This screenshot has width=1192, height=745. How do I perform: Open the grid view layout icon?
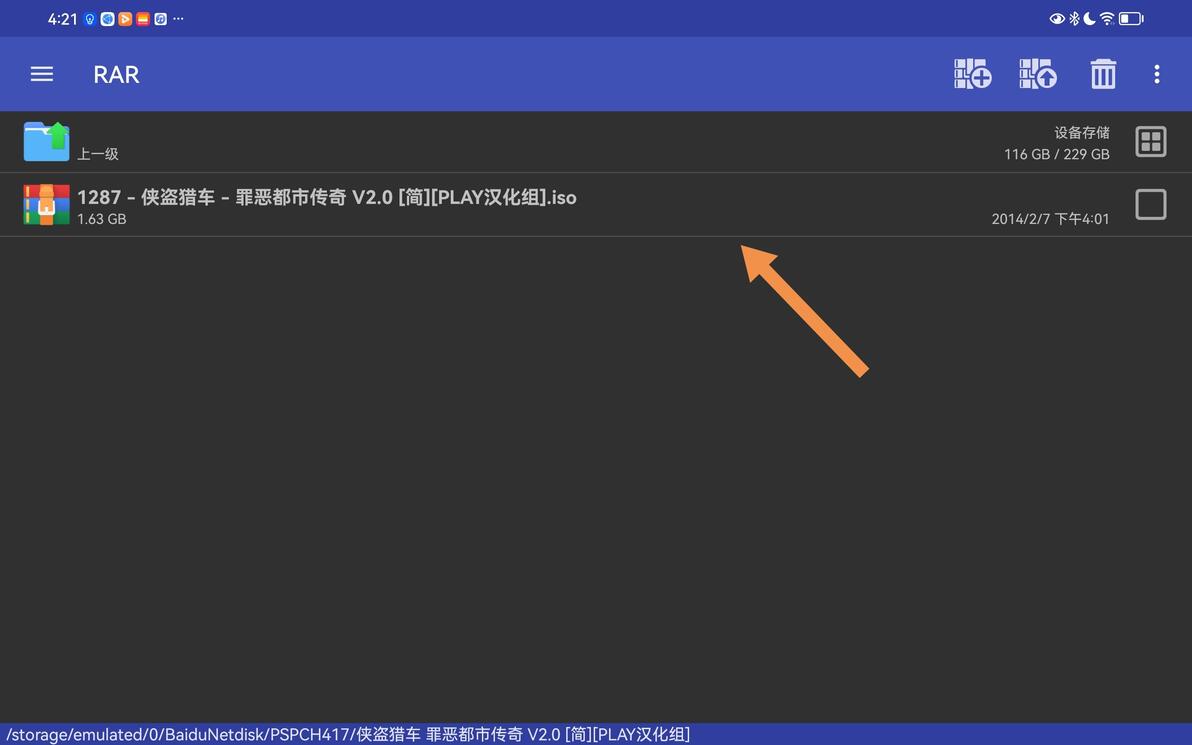[x=1150, y=141]
